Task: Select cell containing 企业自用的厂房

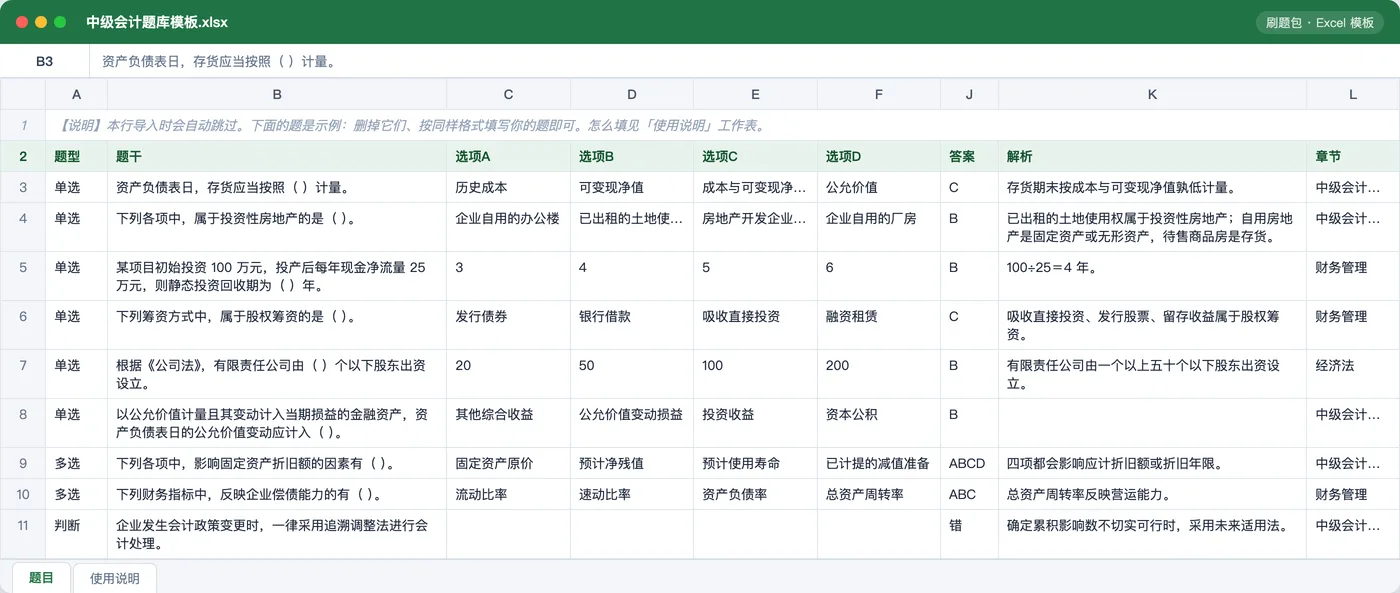Action: [879, 227]
